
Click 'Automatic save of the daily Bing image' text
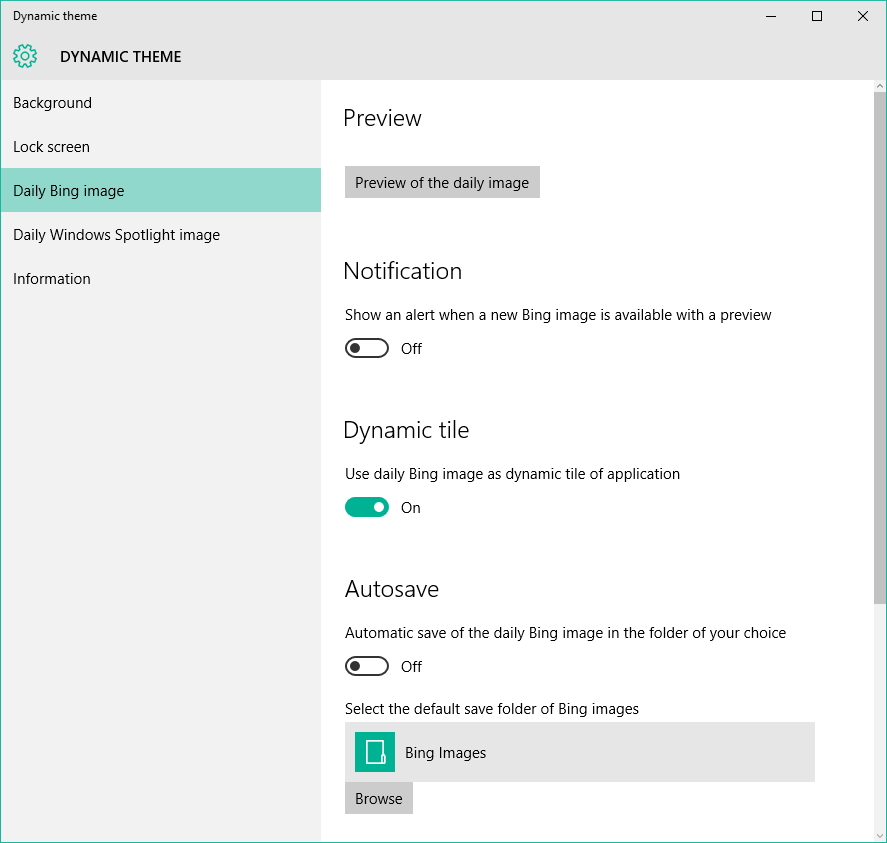click(565, 633)
